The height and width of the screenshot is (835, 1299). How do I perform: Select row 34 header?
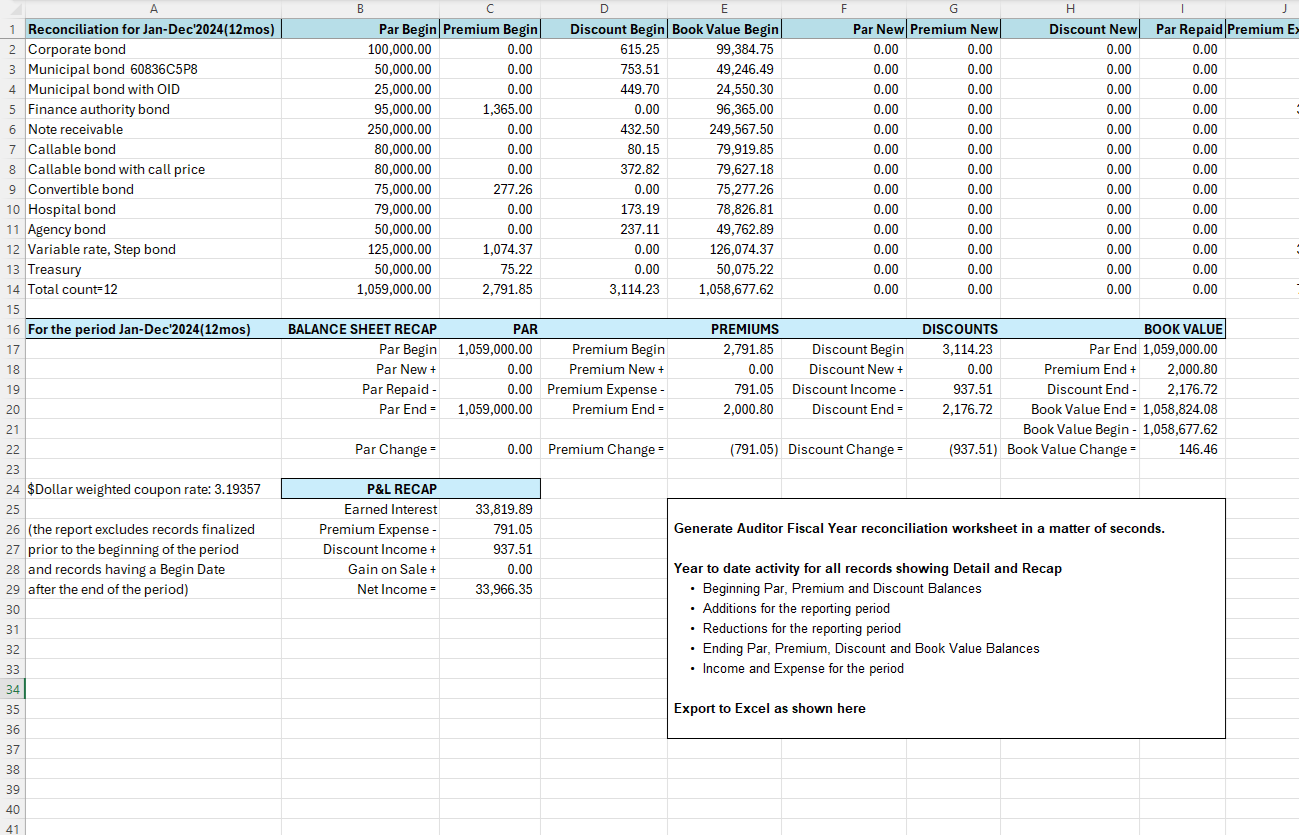[x=12, y=689]
